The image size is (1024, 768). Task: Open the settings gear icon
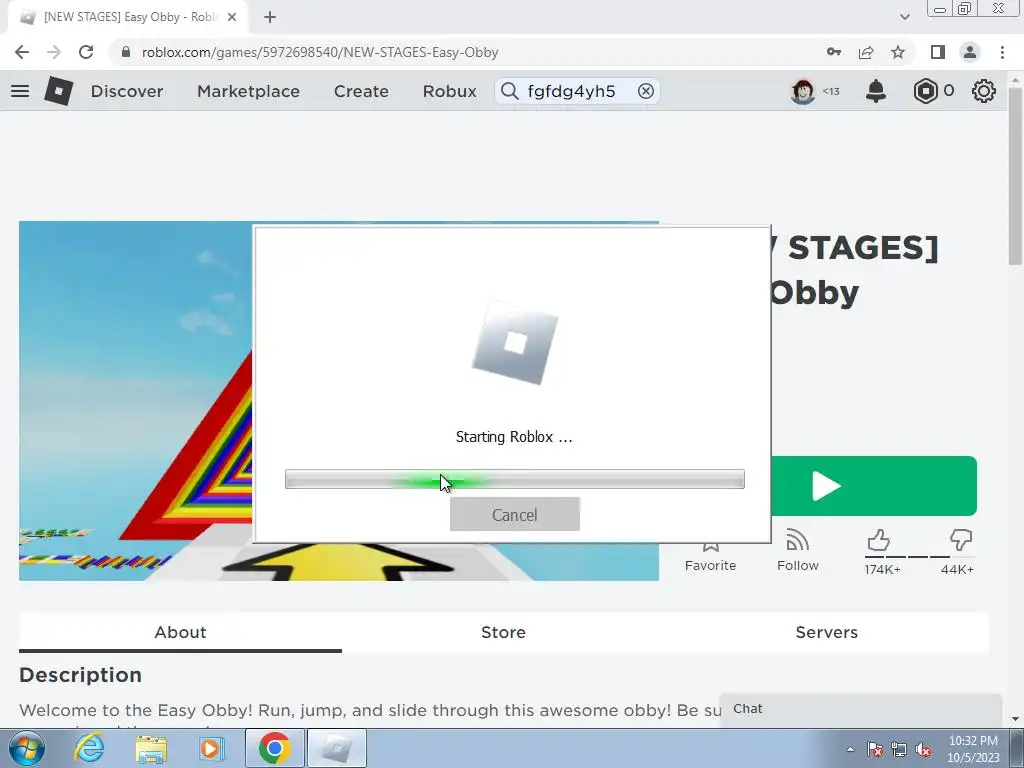click(984, 91)
